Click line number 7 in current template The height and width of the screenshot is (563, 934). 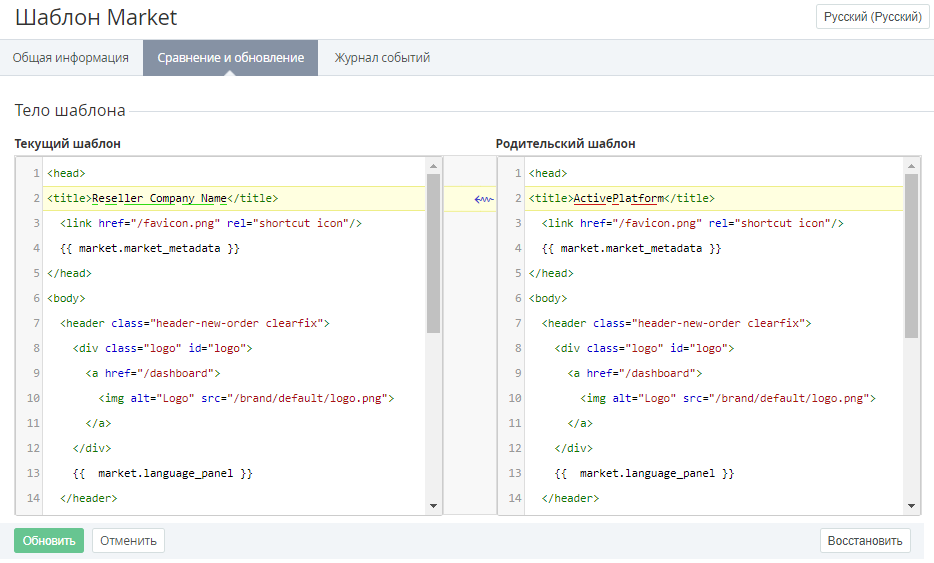click(35, 323)
